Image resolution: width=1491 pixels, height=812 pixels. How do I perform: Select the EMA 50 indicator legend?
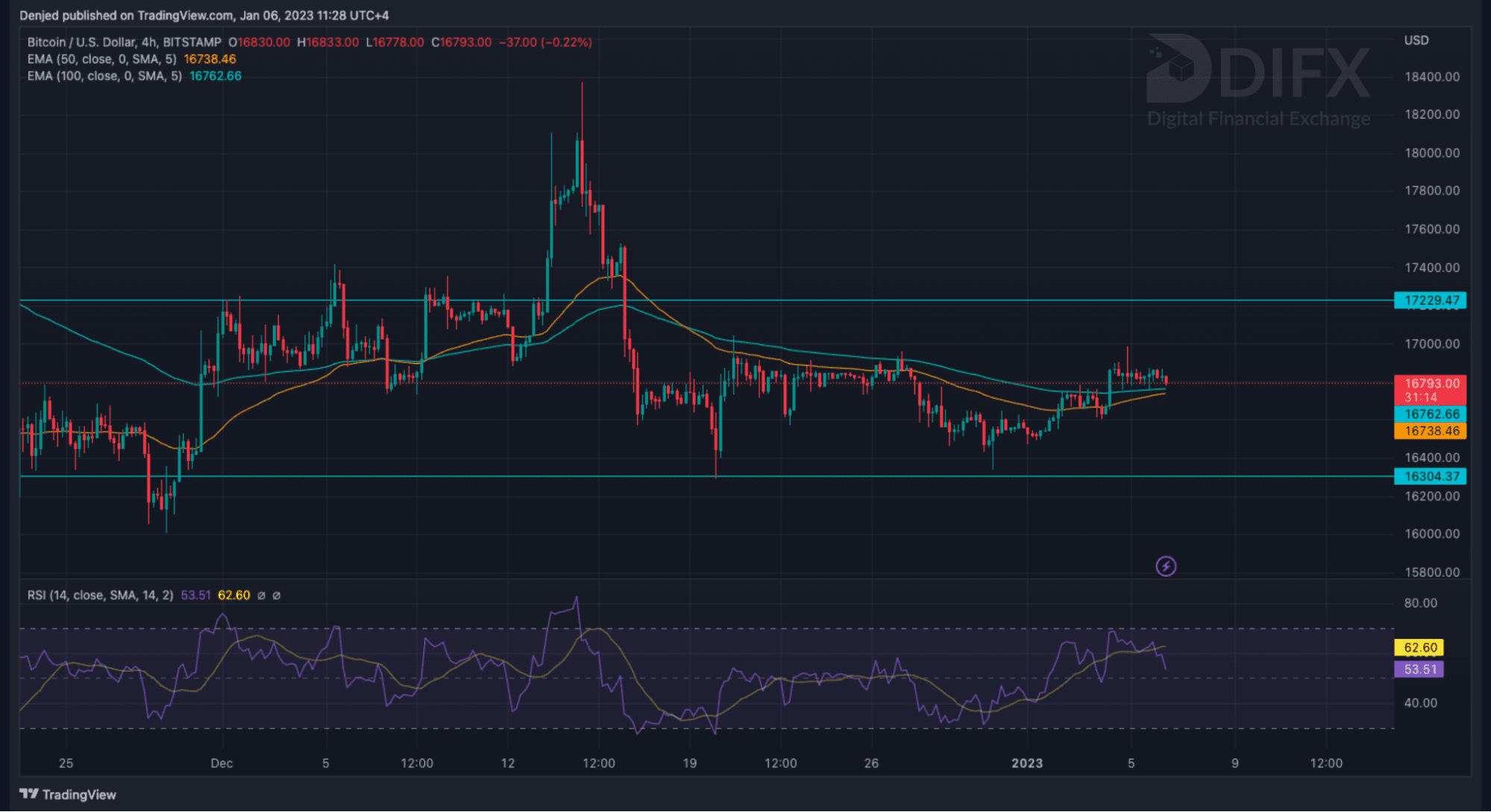(101, 59)
